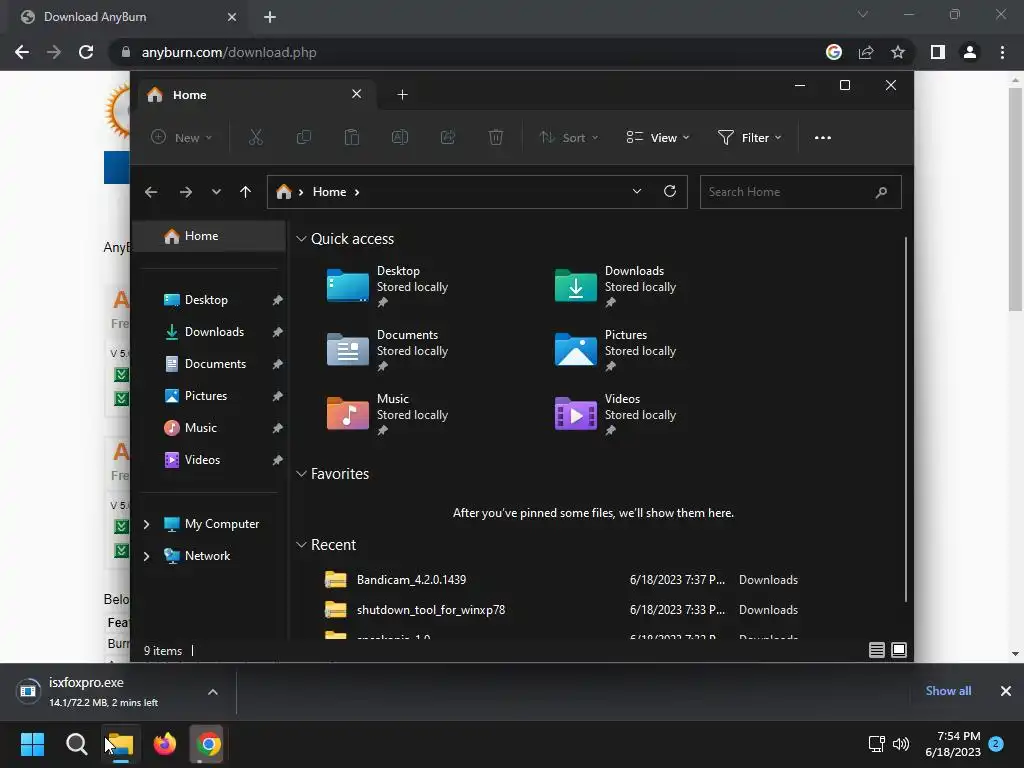Open Desktop folder in Quick access
1024x768 pixels.
[x=387, y=286]
